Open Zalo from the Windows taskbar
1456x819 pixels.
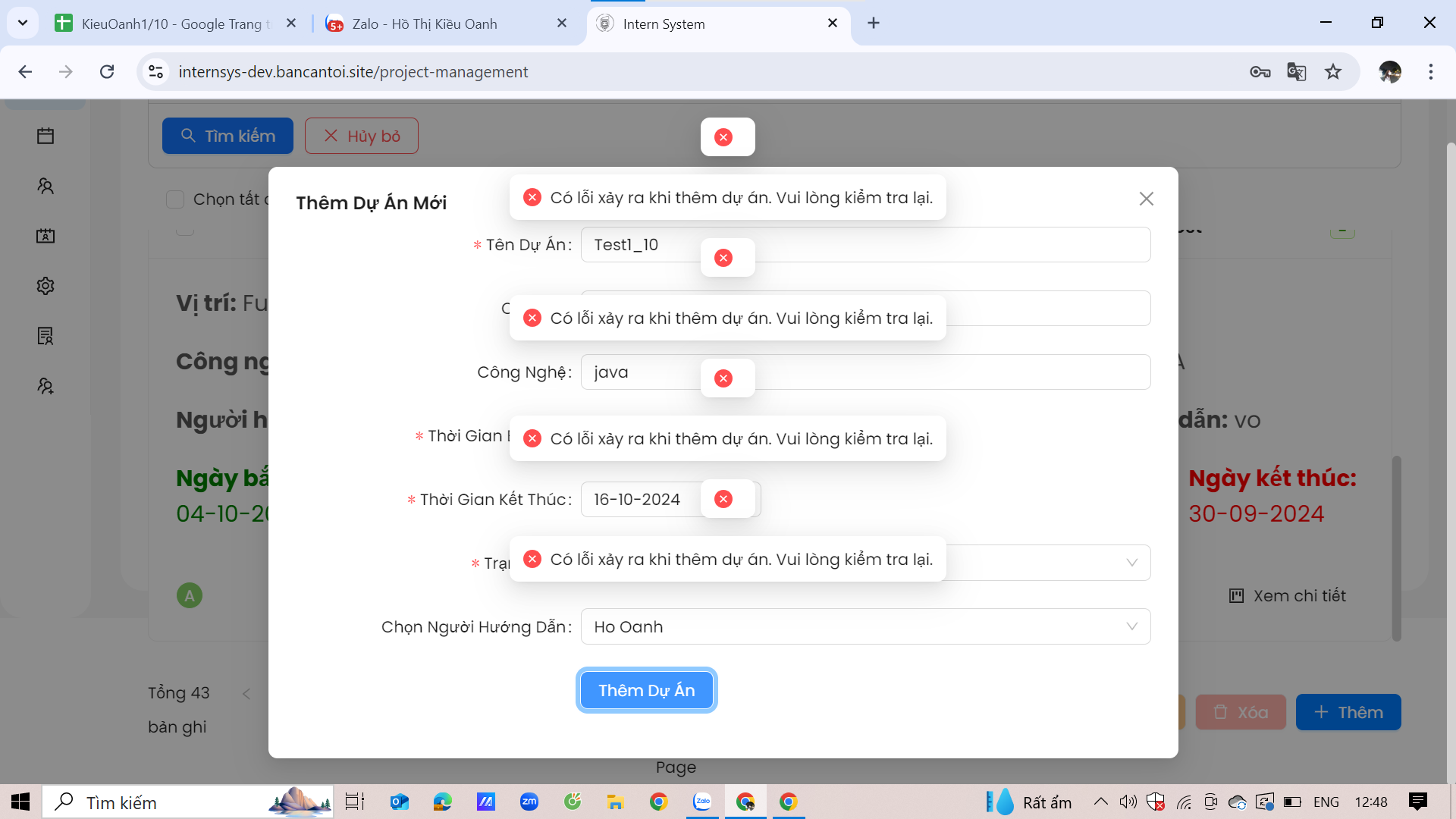(702, 802)
